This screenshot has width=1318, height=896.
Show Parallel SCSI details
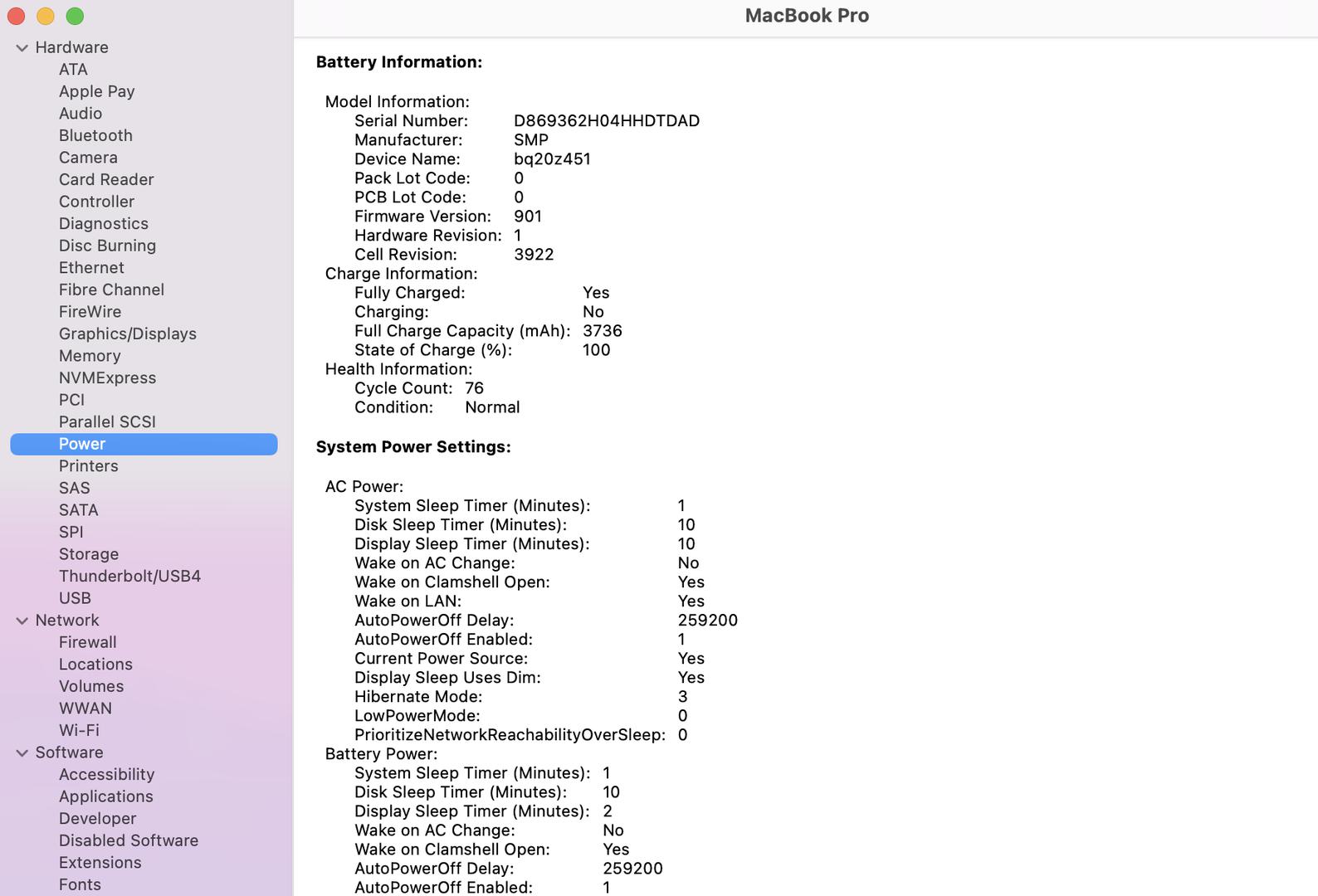point(107,421)
